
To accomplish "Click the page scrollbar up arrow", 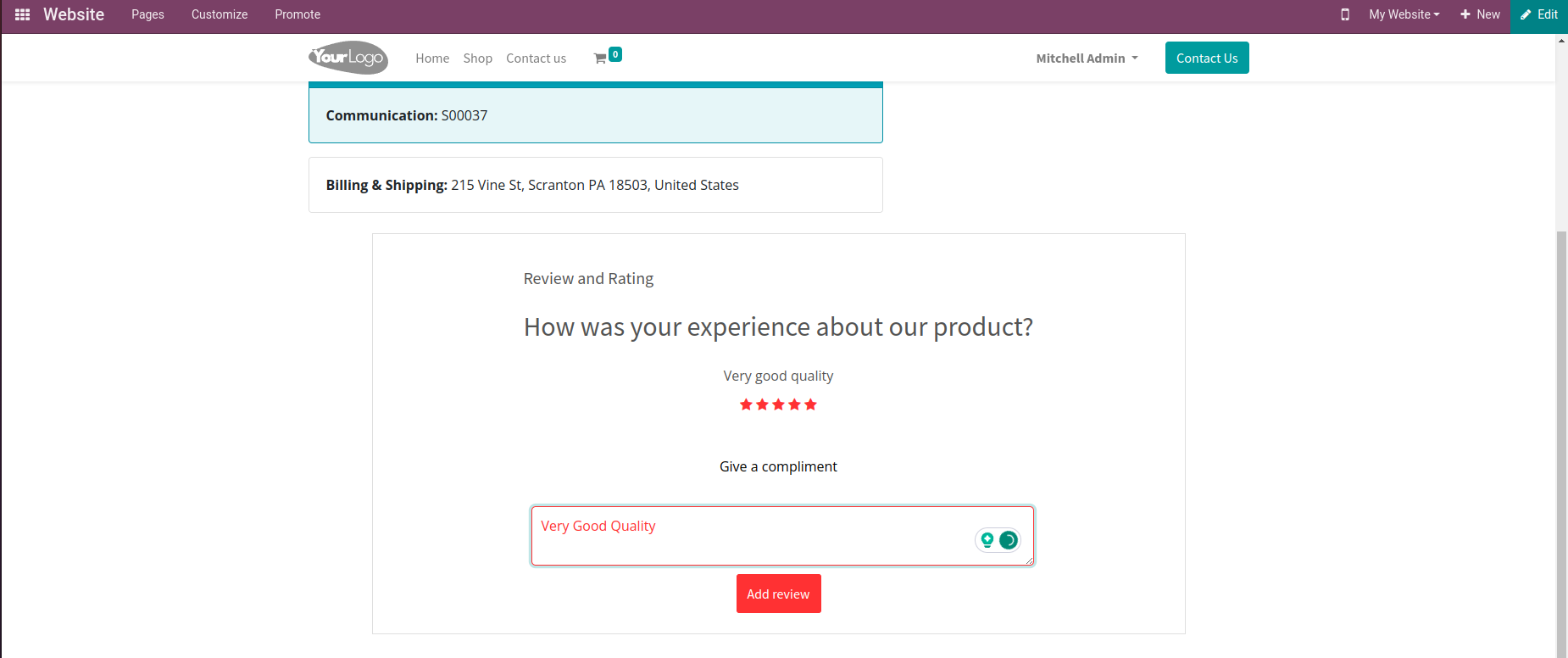I will (x=1561, y=41).
